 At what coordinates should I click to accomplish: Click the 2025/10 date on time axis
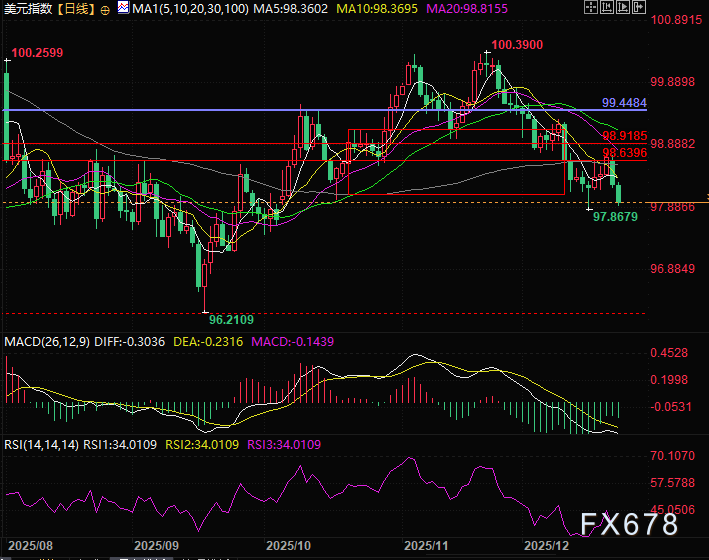click(x=290, y=547)
